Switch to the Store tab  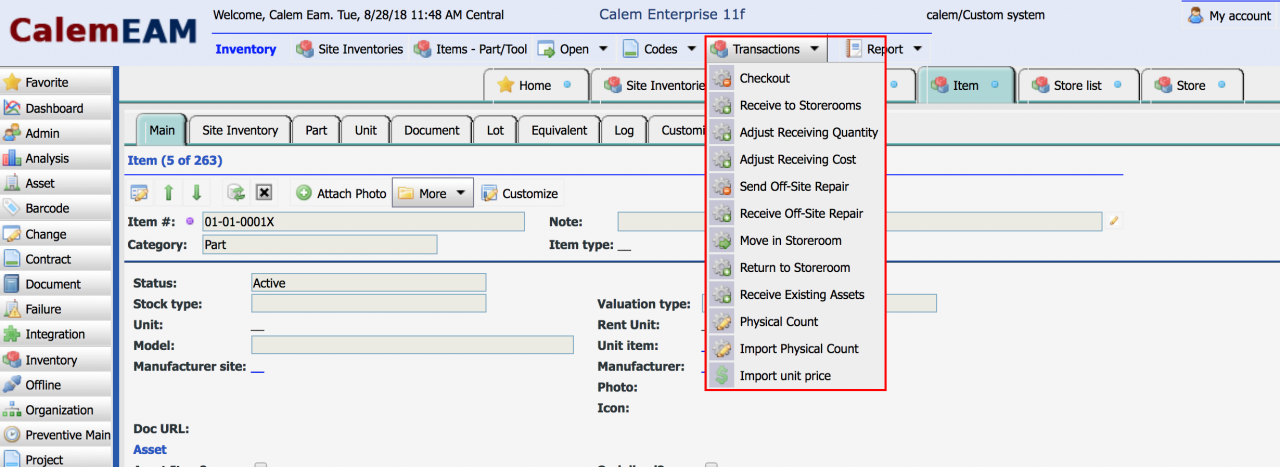pos(1191,85)
